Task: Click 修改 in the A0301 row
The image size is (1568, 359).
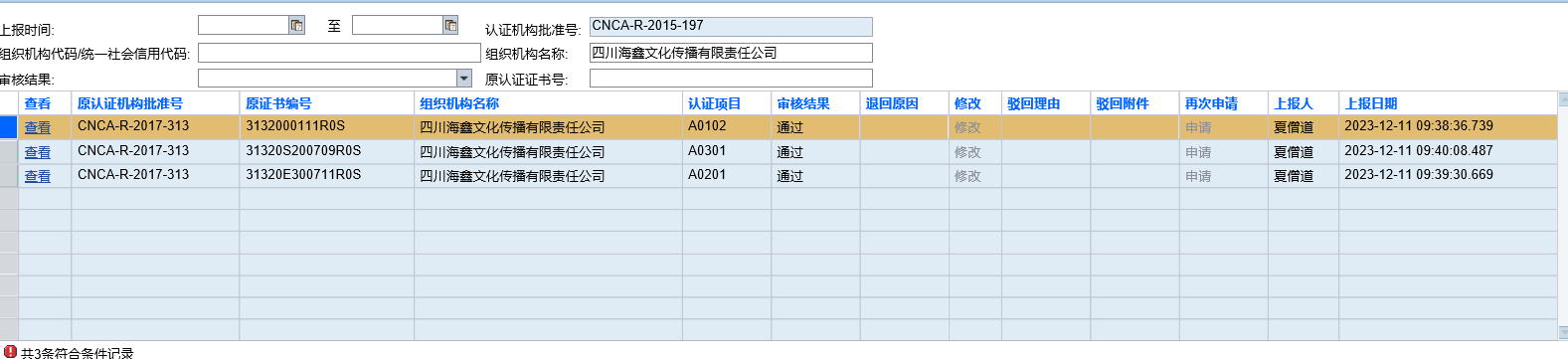Action: point(967,152)
